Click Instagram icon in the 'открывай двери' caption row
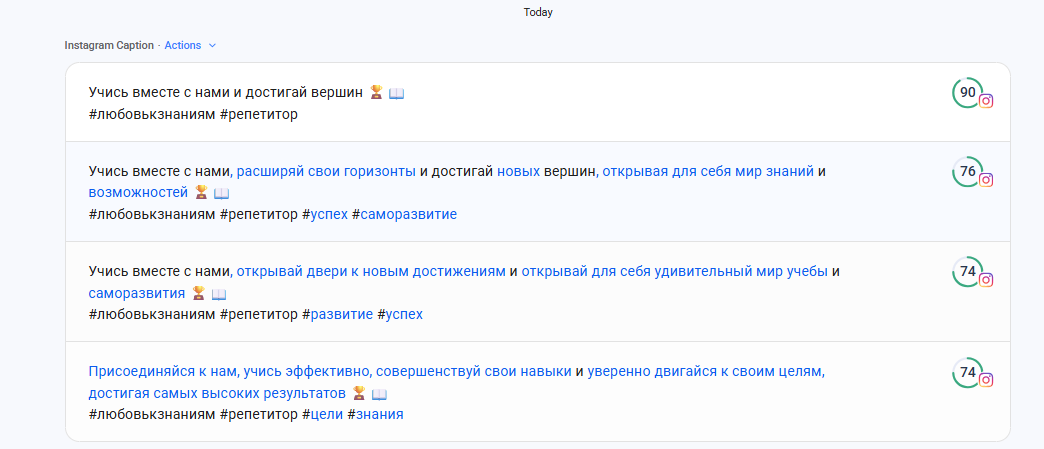 [986, 280]
